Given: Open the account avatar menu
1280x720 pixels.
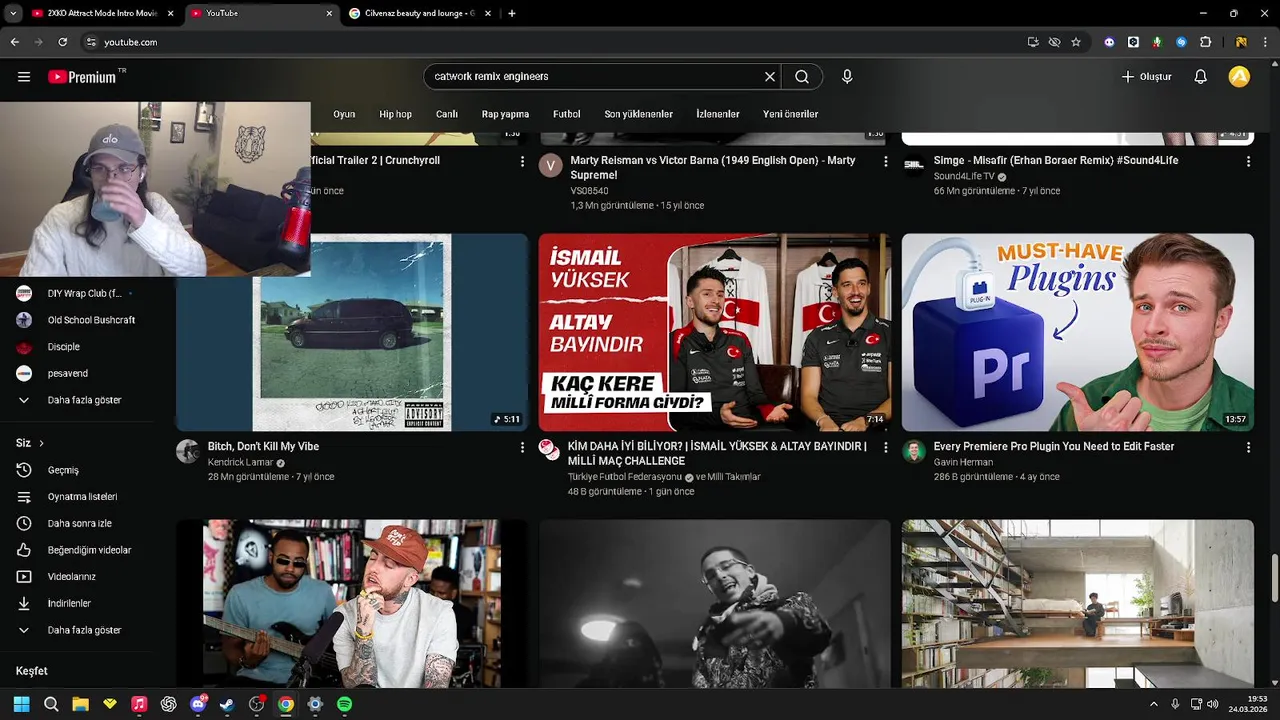Looking at the screenshot, I should (1239, 77).
